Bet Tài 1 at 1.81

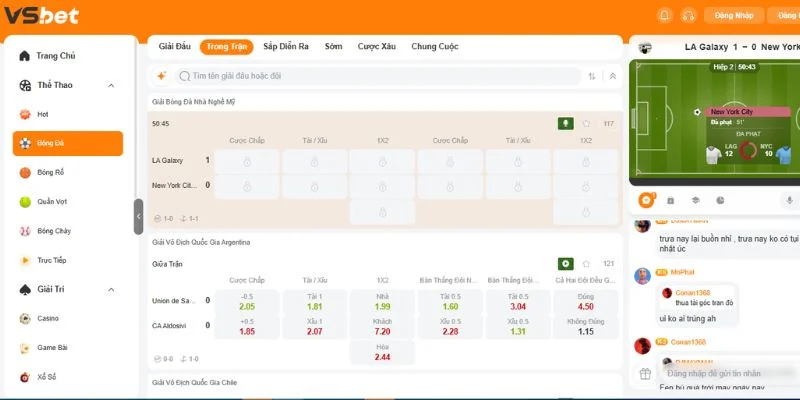click(315, 302)
